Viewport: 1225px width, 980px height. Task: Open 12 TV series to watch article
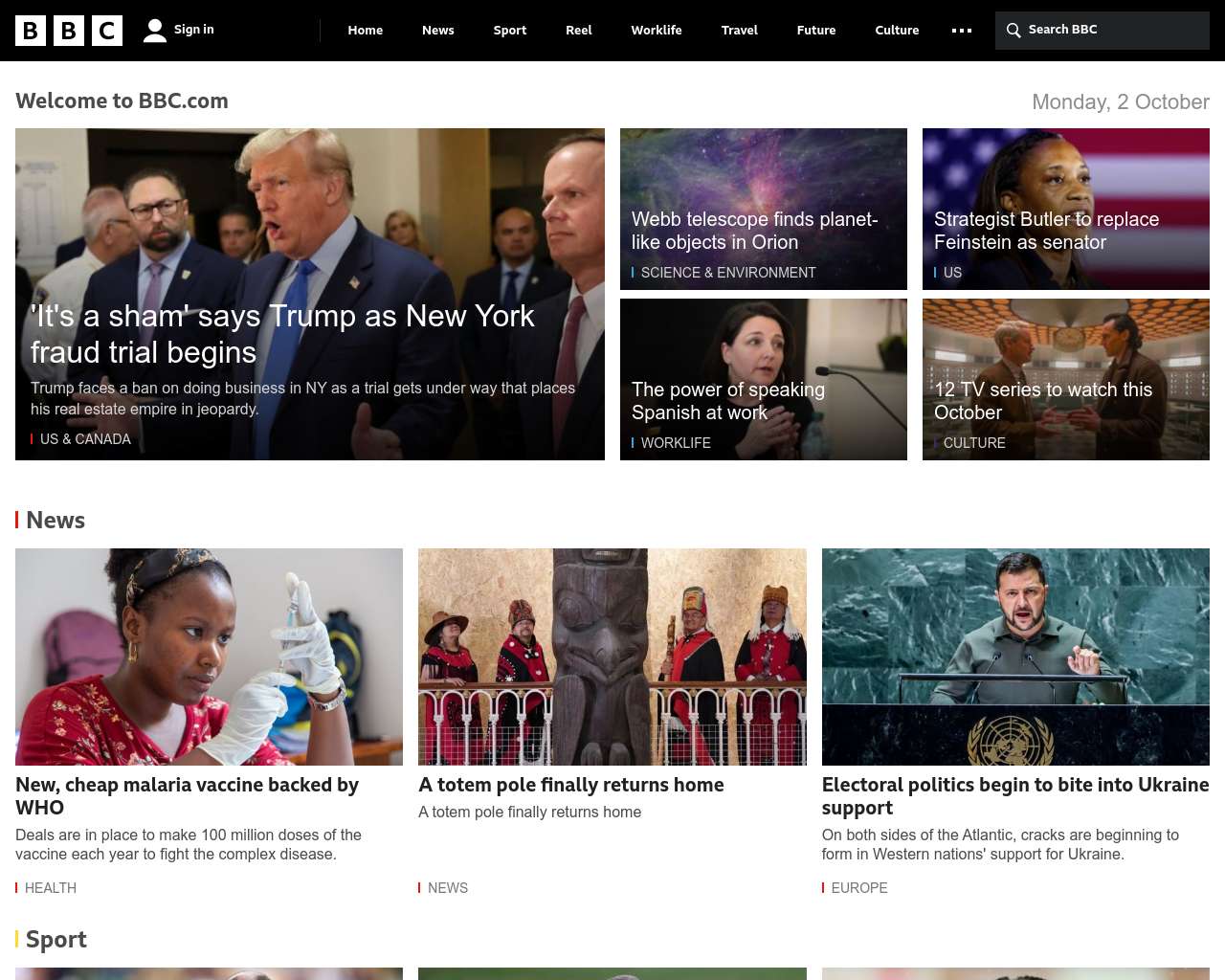click(x=1043, y=401)
